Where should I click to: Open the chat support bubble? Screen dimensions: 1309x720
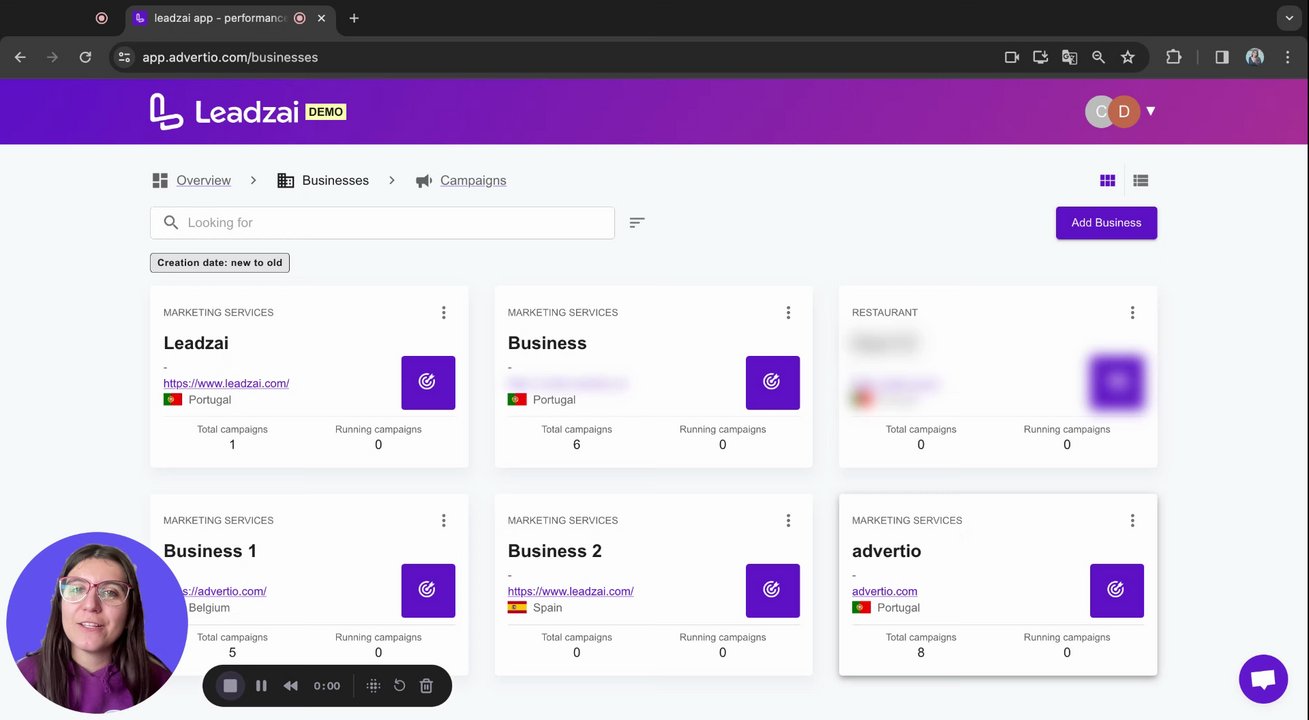pyautogui.click(x=1263, y=679)
